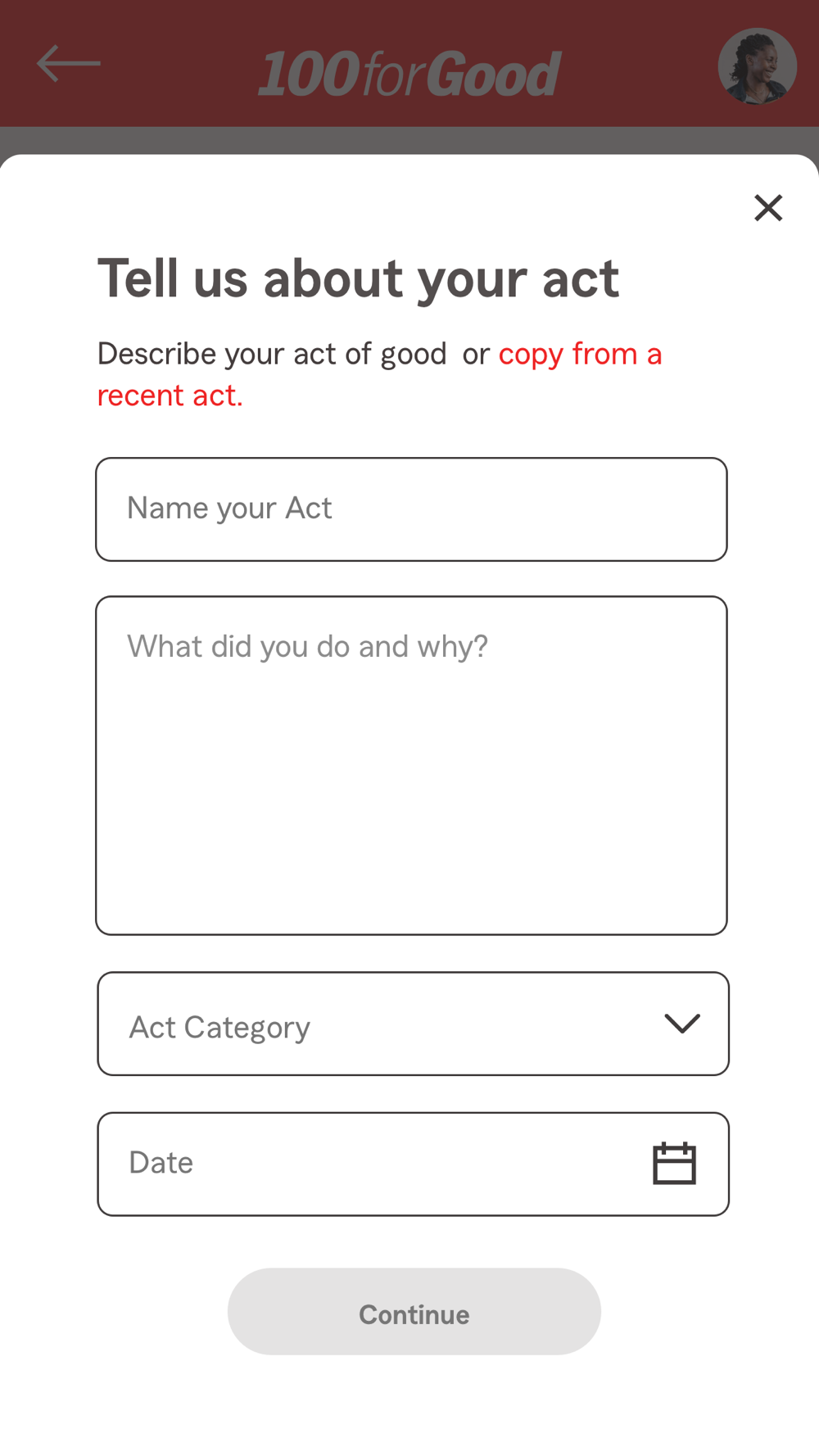Click the red "recent act." link text

[x=170, y=396]
